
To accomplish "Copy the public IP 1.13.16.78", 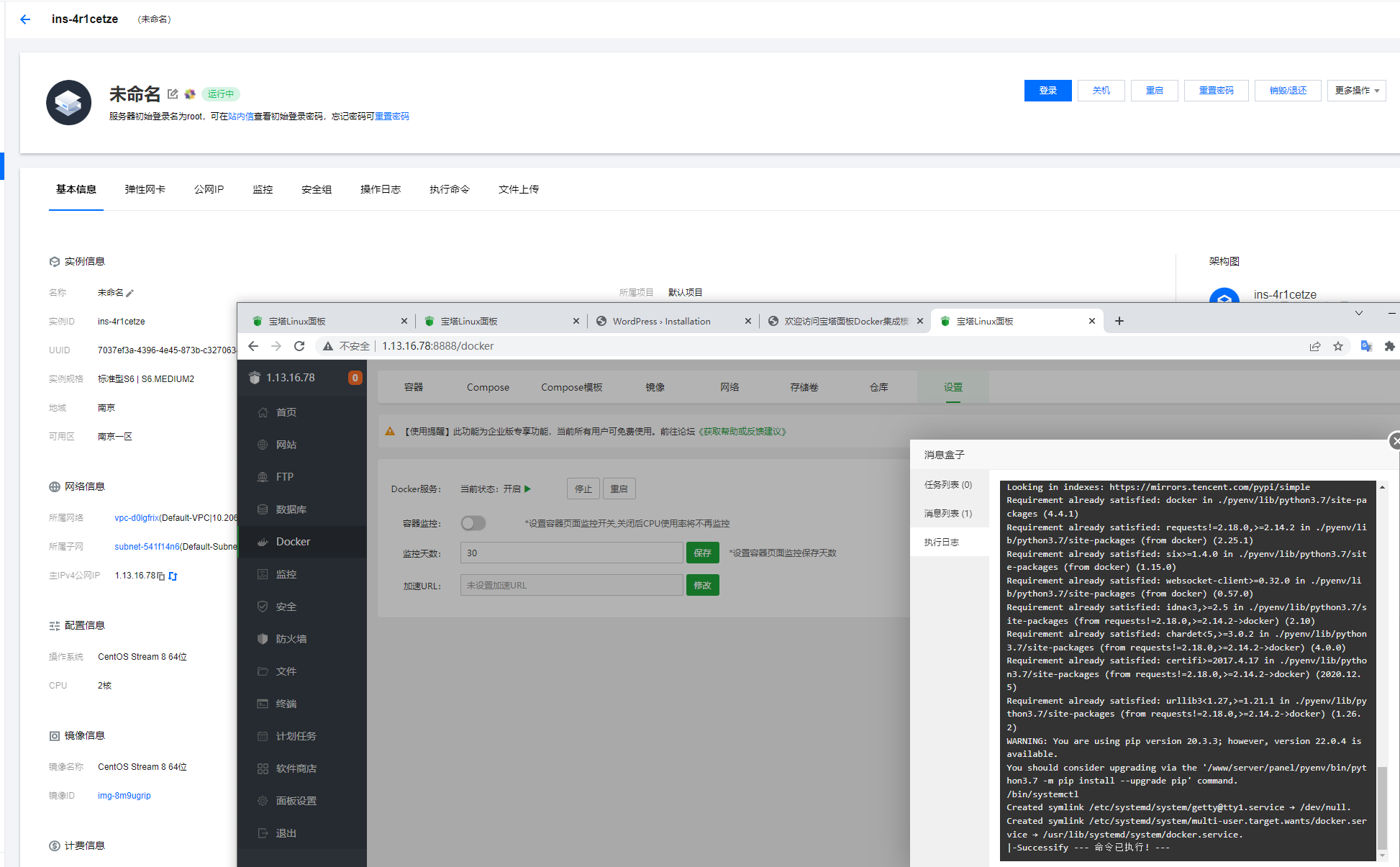I will pos(161,576).
